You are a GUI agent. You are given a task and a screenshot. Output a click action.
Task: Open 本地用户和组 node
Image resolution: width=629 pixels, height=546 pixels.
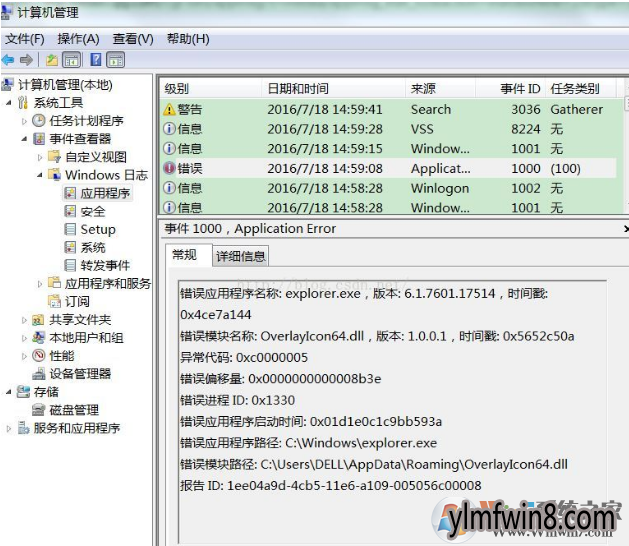pos(86,338)
